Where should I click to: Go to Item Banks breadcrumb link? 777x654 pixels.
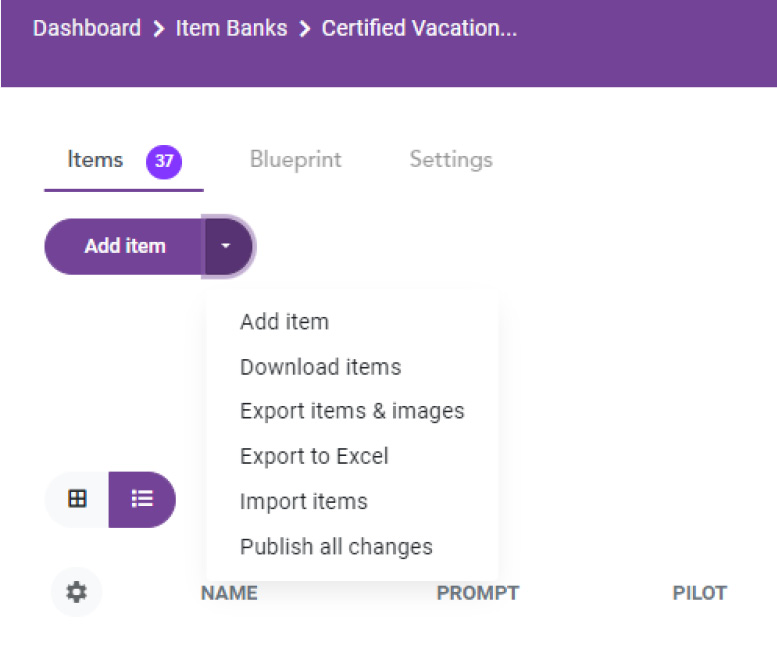(x=231, y=28)
